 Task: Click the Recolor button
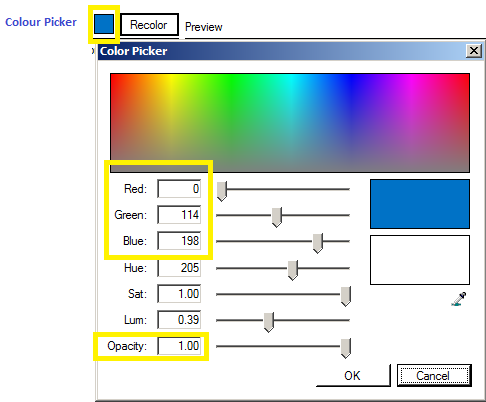point(149,25)
